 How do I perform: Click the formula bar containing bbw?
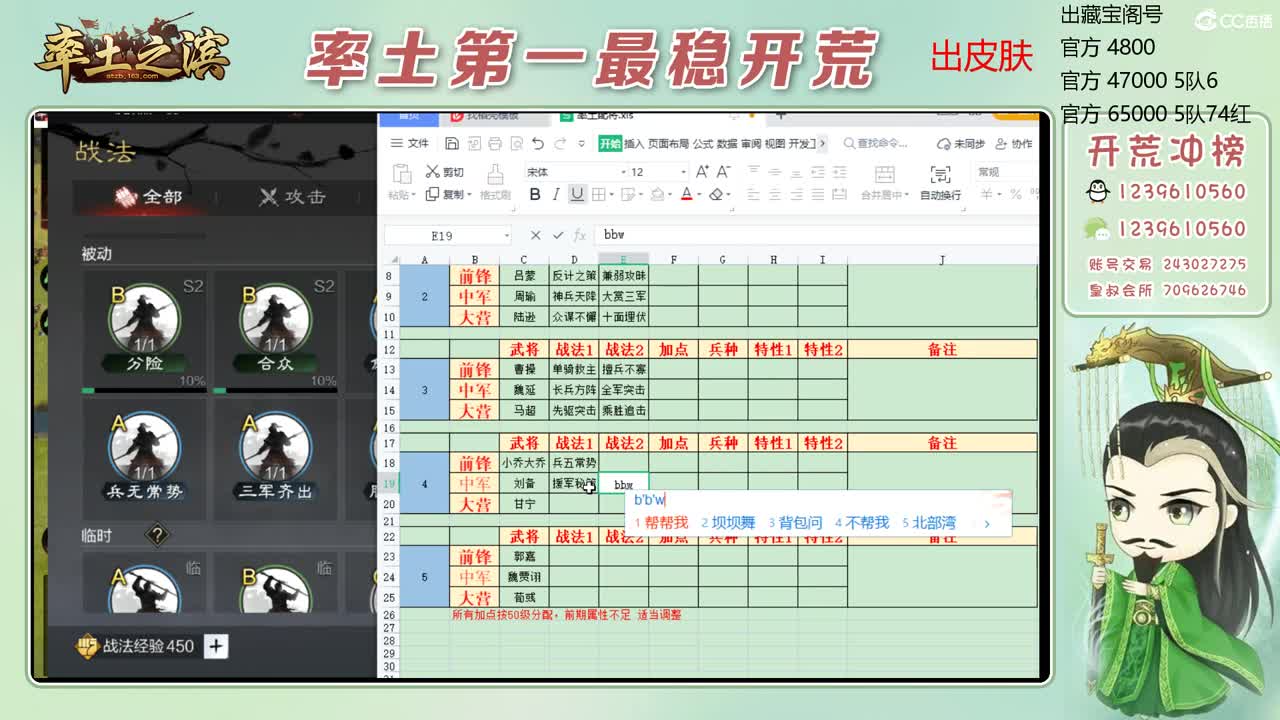(815, 236)
